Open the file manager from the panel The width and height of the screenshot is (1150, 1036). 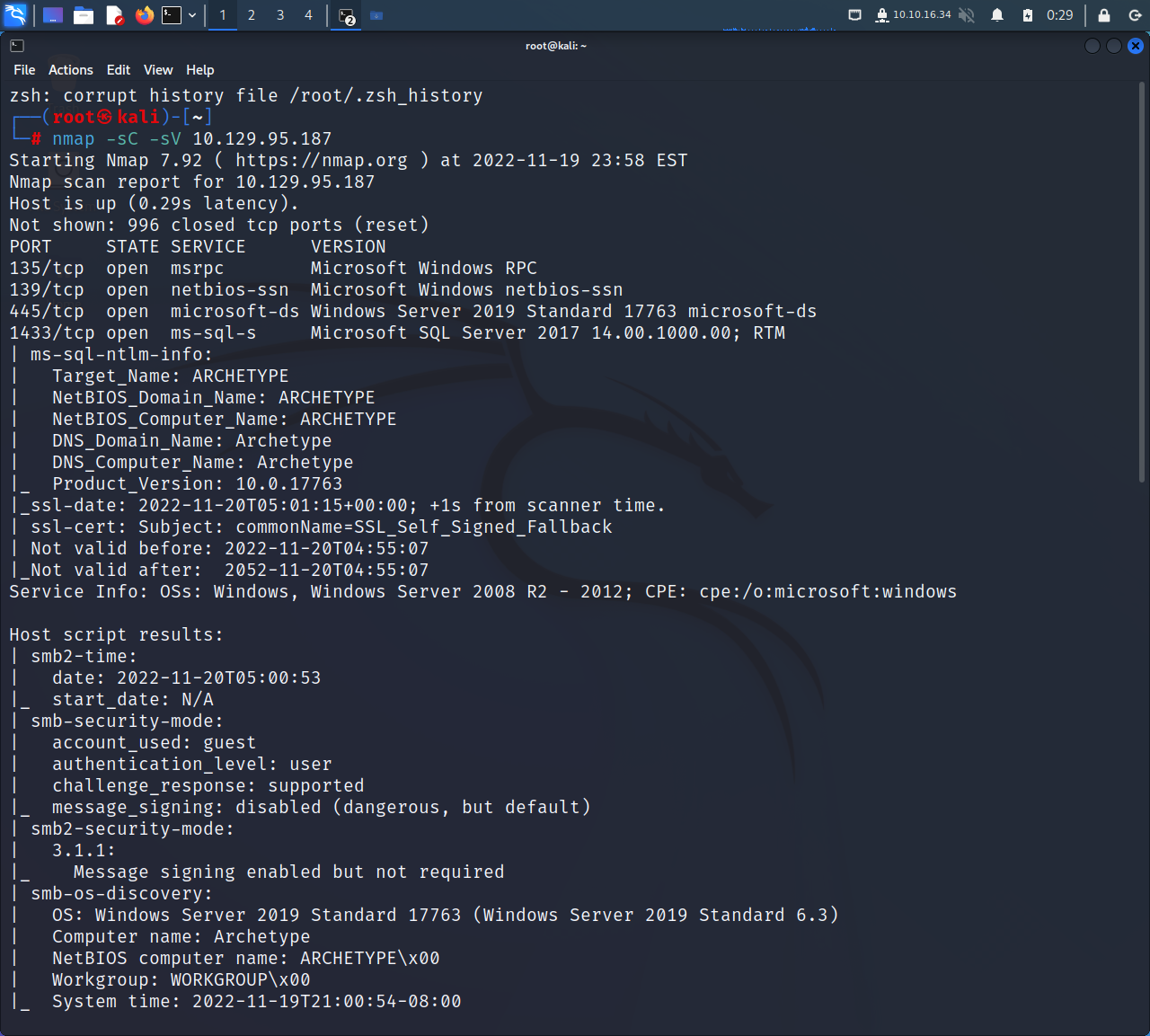pyautogui.click(x=84, y=15)
